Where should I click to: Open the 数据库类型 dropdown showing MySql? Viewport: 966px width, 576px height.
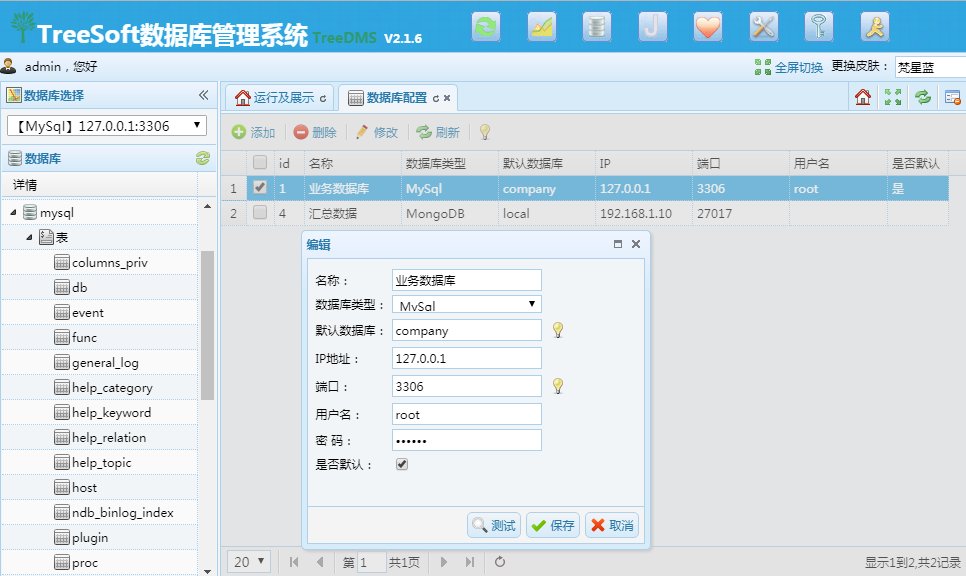(466, 303)
